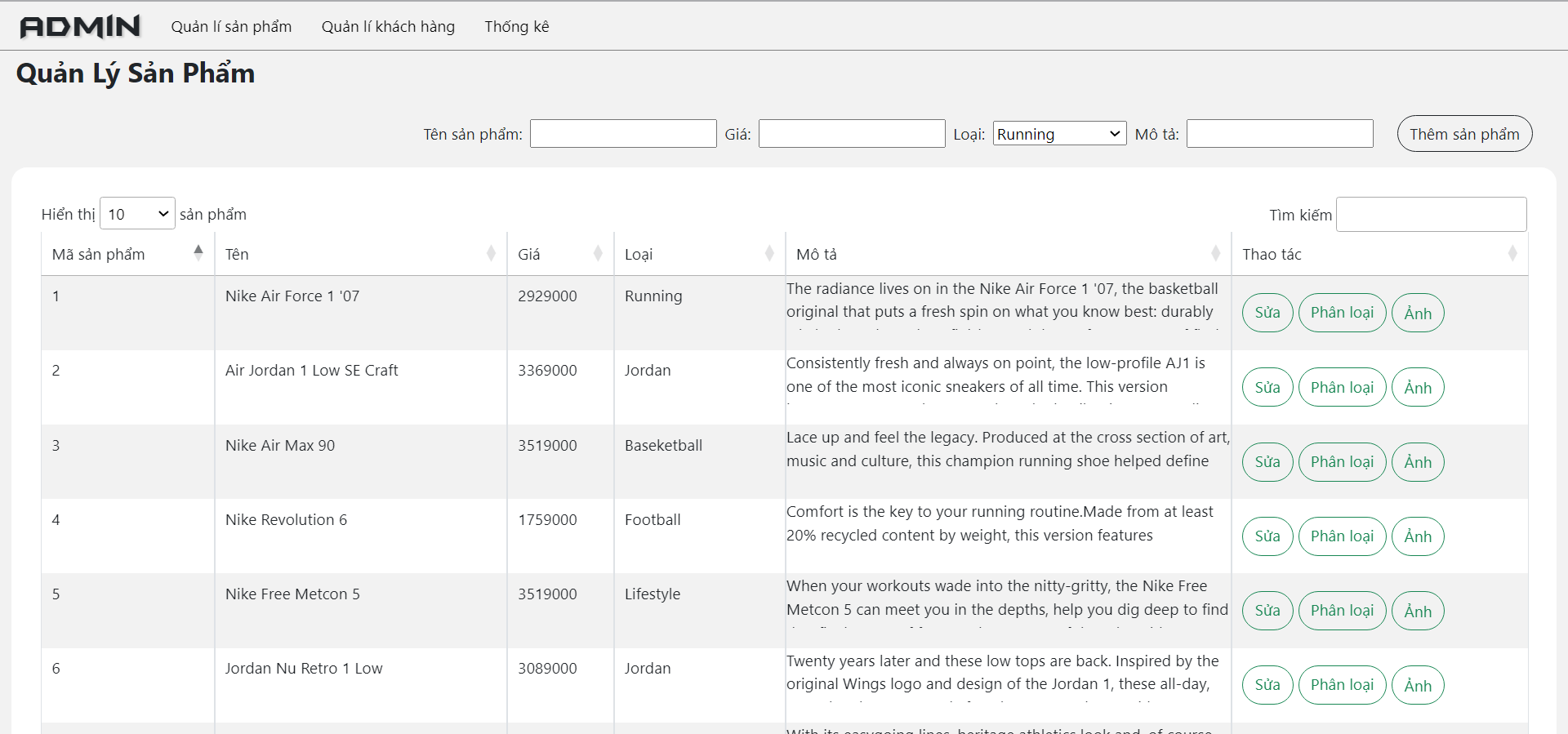
Task: Select the name Nike Air Max 90
Action: coord(280,446)
